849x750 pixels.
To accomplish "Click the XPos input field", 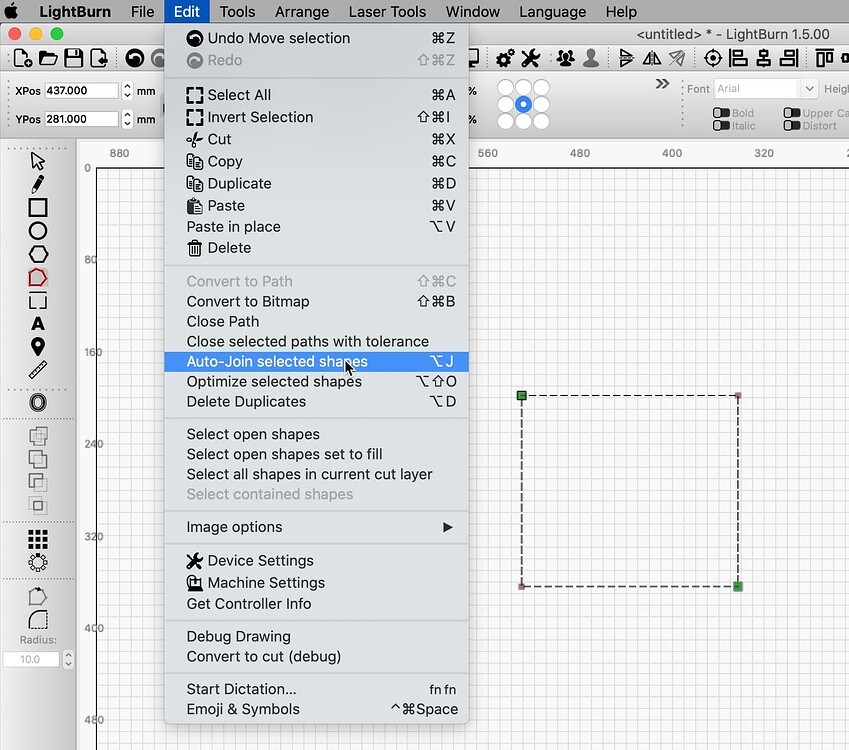I will pyautogui.click(x=82, y=90).
